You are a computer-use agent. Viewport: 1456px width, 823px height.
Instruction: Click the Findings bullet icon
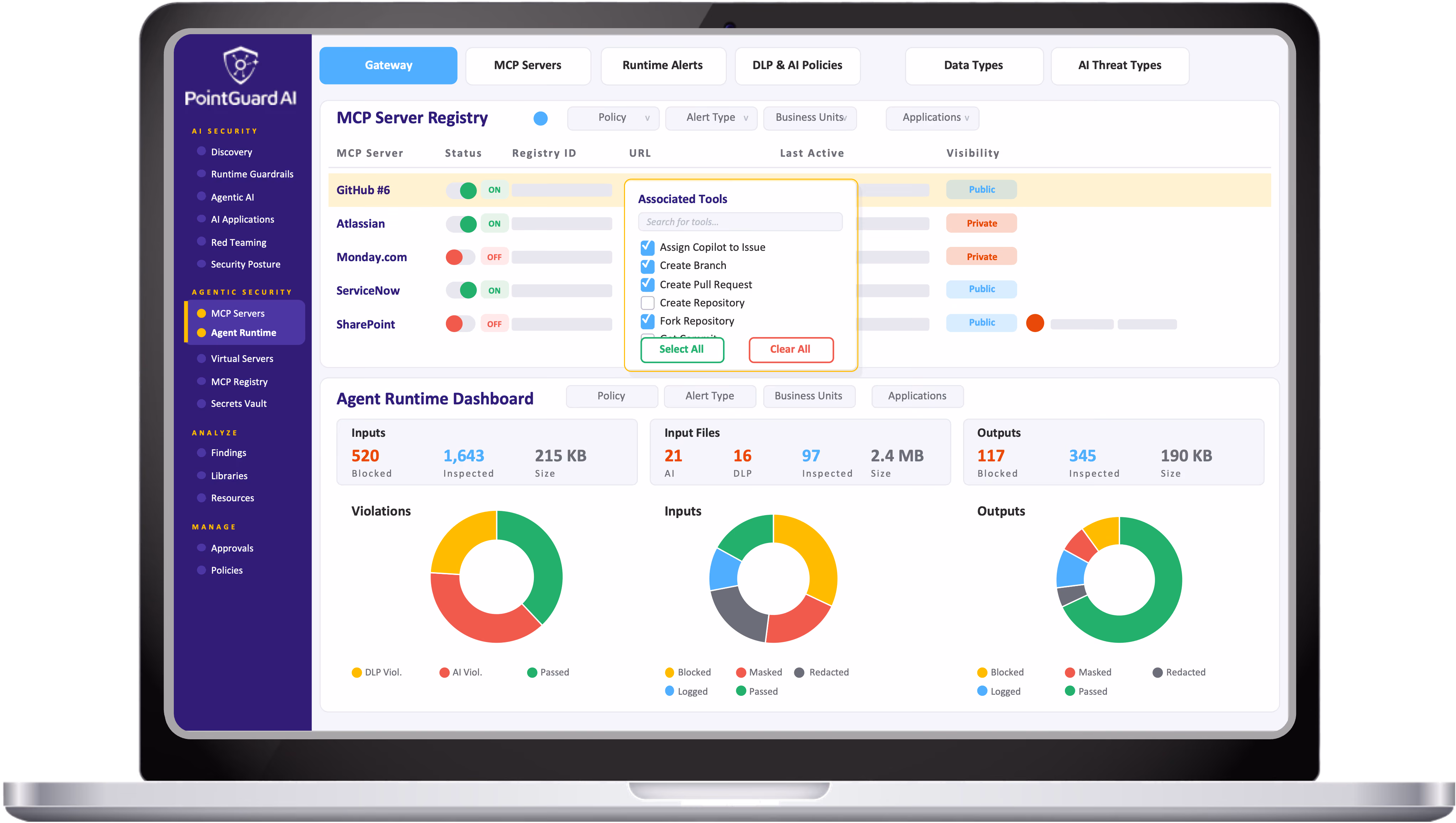coord(201,452)
